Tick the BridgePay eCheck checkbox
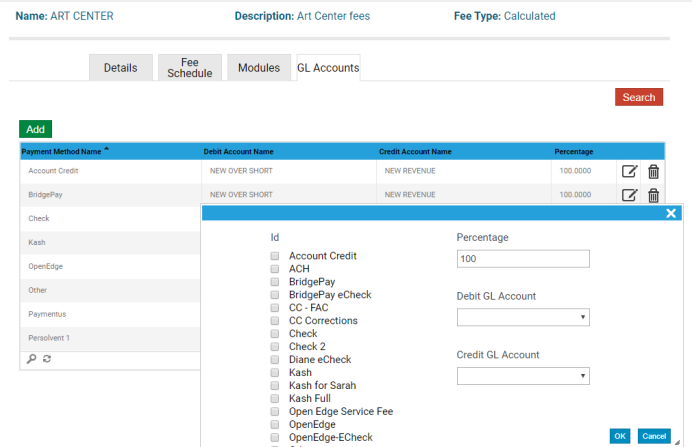The image size is (692, 447). (274, 295)
